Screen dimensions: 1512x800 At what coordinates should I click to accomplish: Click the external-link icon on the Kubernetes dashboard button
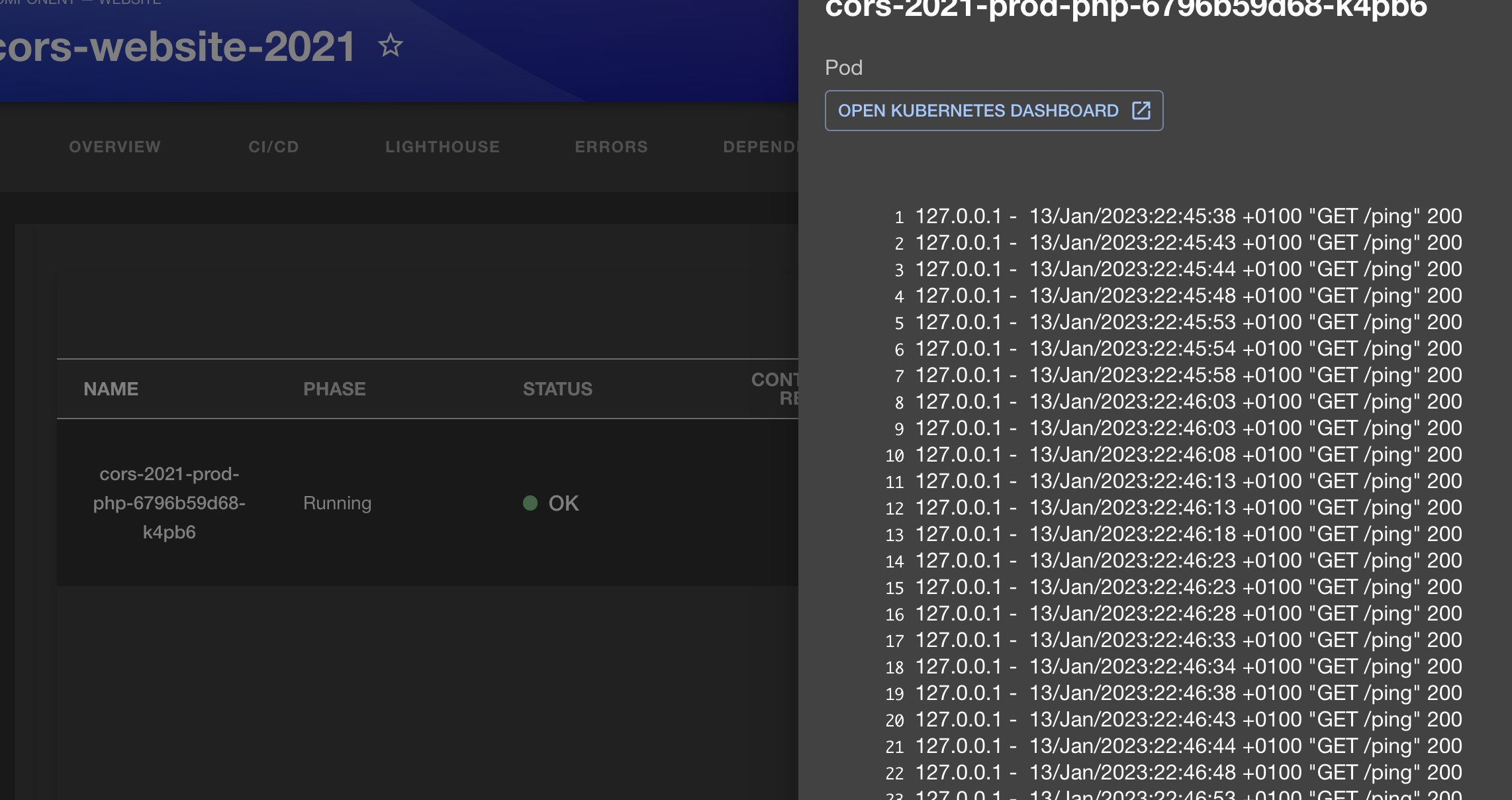pyautogui.click(x=1142, y=111)
